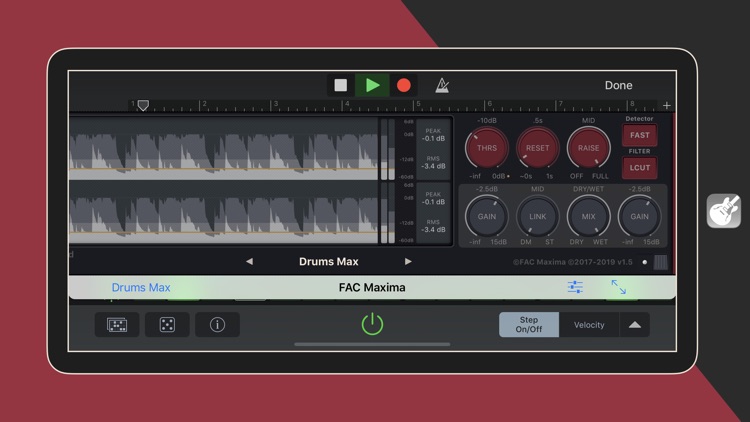The height and width of the screenshot is (422, 750).
Task: Start recording with the red record button
Action: [404, 85]
